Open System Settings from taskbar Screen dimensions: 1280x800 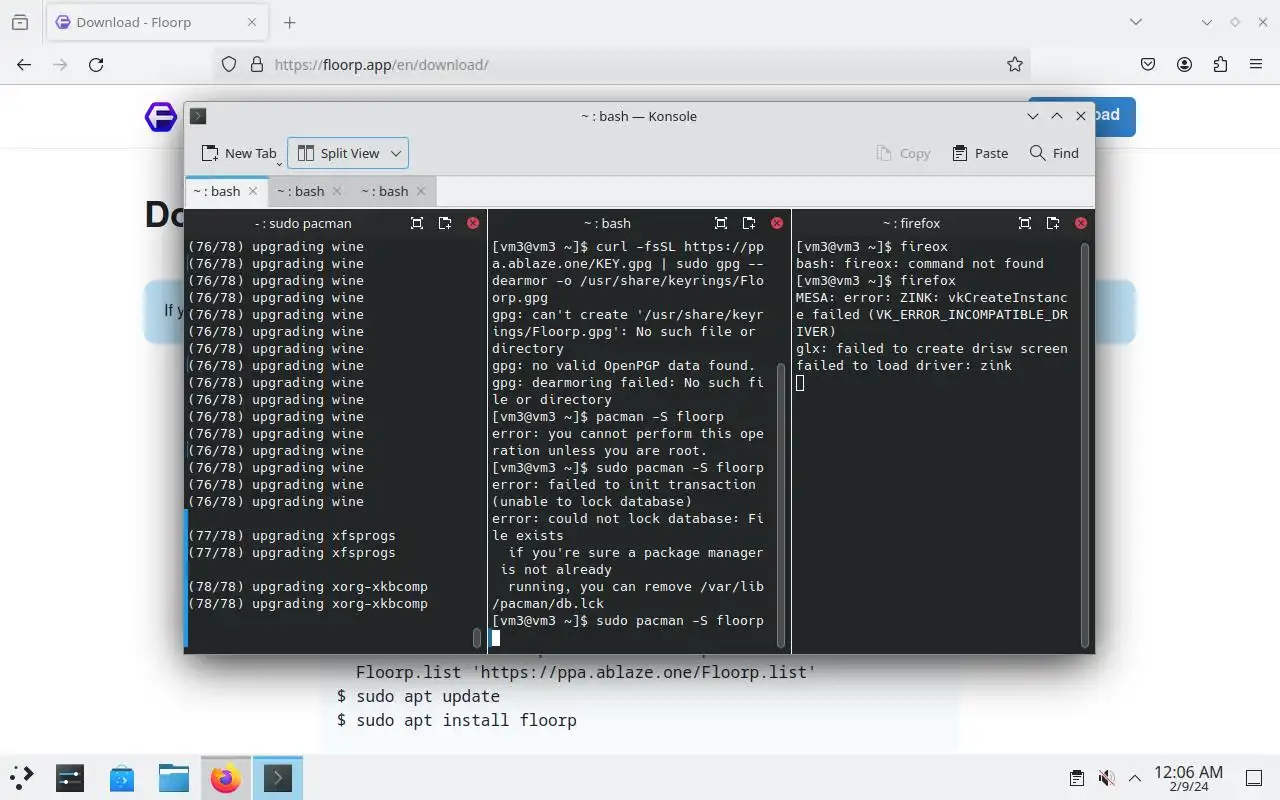point(69,777)
